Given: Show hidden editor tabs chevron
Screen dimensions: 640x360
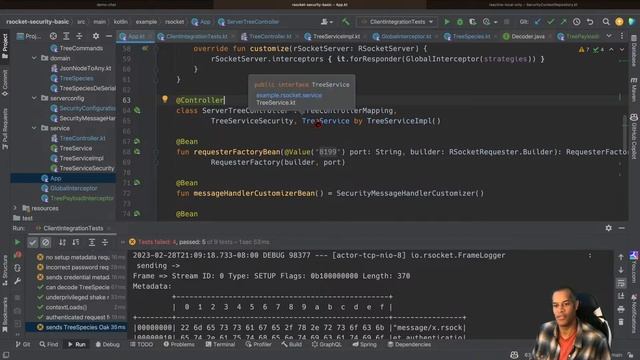Looking at the screenshot, I should (x=609, y=36).
